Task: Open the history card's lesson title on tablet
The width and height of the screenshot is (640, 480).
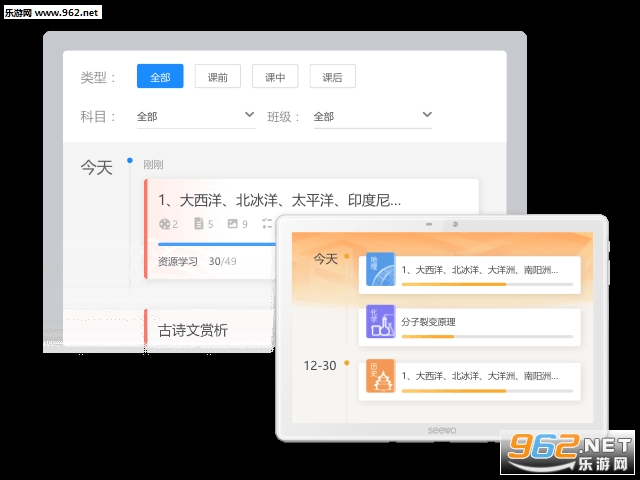Action: (x=480, y=376)
